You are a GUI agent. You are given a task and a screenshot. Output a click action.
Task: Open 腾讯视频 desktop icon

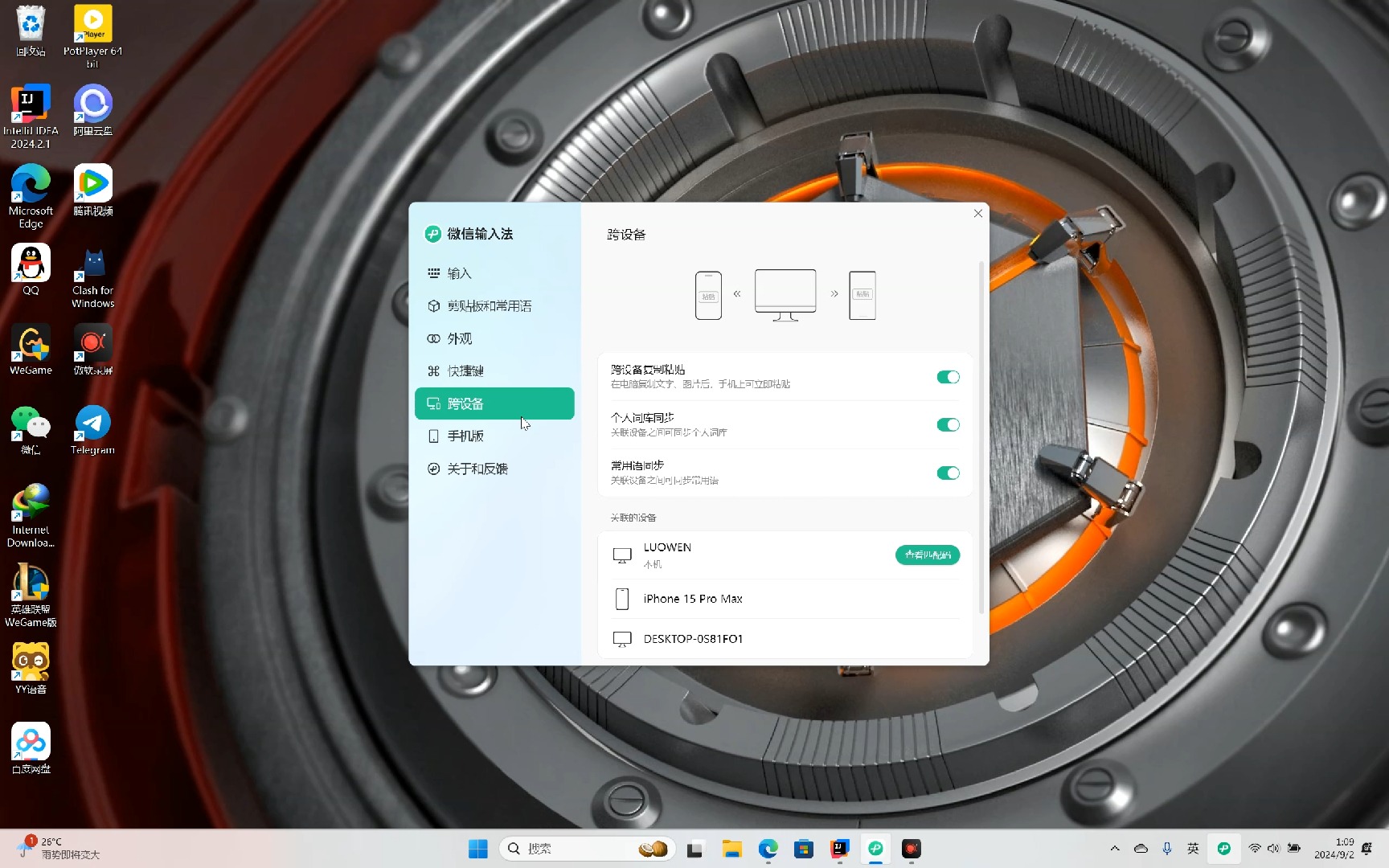click(92, 190)
